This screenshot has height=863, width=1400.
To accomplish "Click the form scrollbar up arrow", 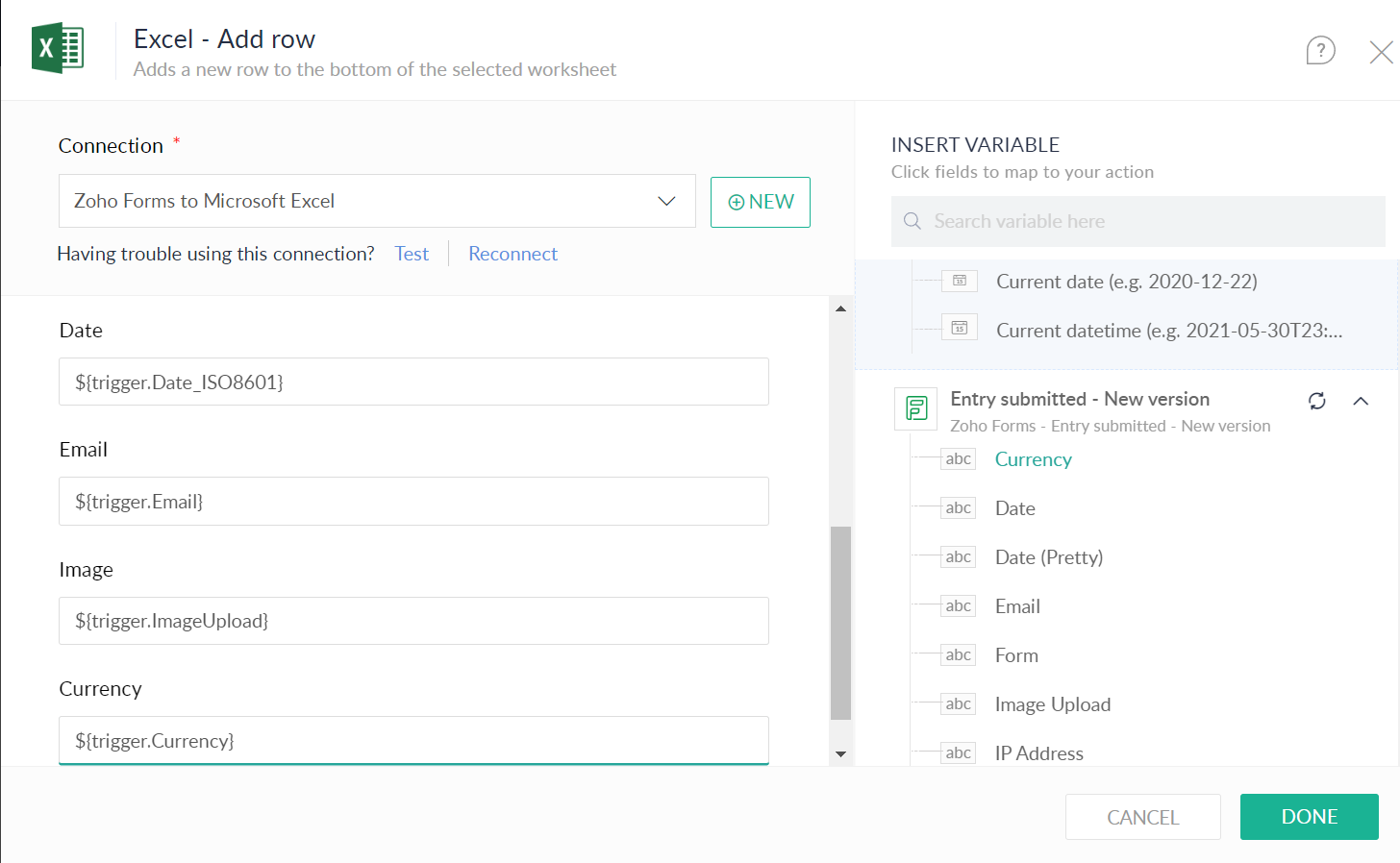I will pos(840,308).
